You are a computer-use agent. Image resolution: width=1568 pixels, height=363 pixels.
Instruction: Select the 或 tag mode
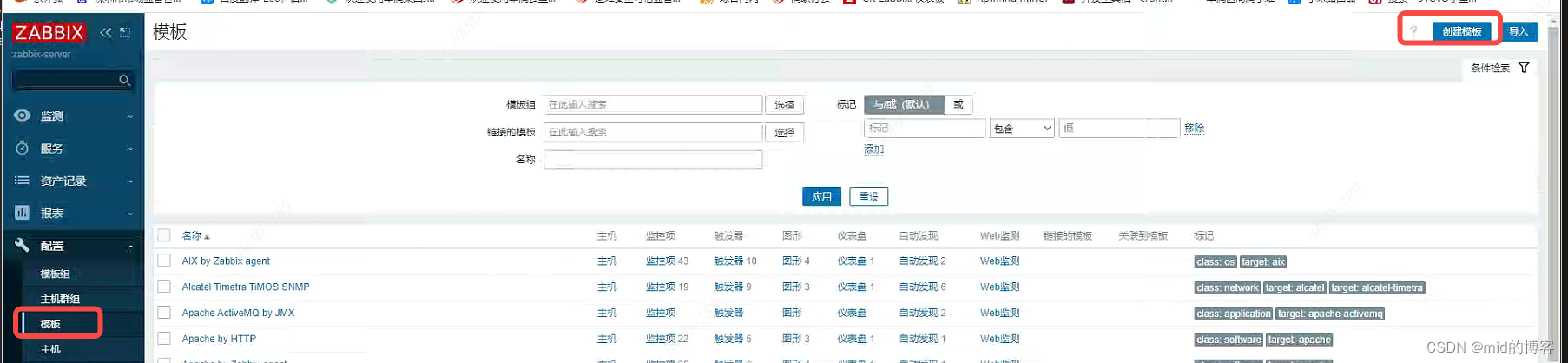point(959,104)
